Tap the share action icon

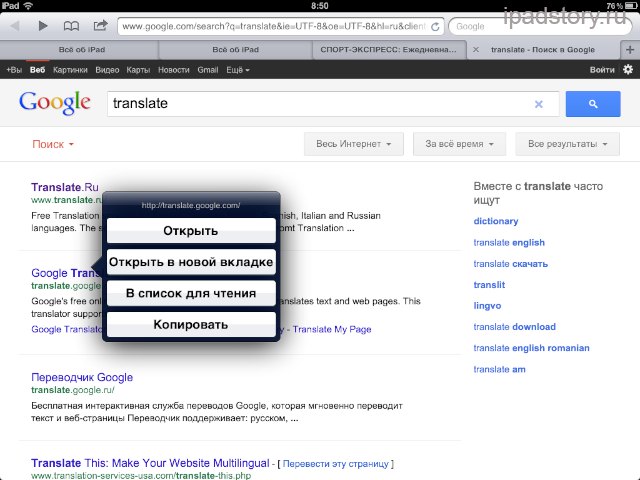click(x=100, y=26)
